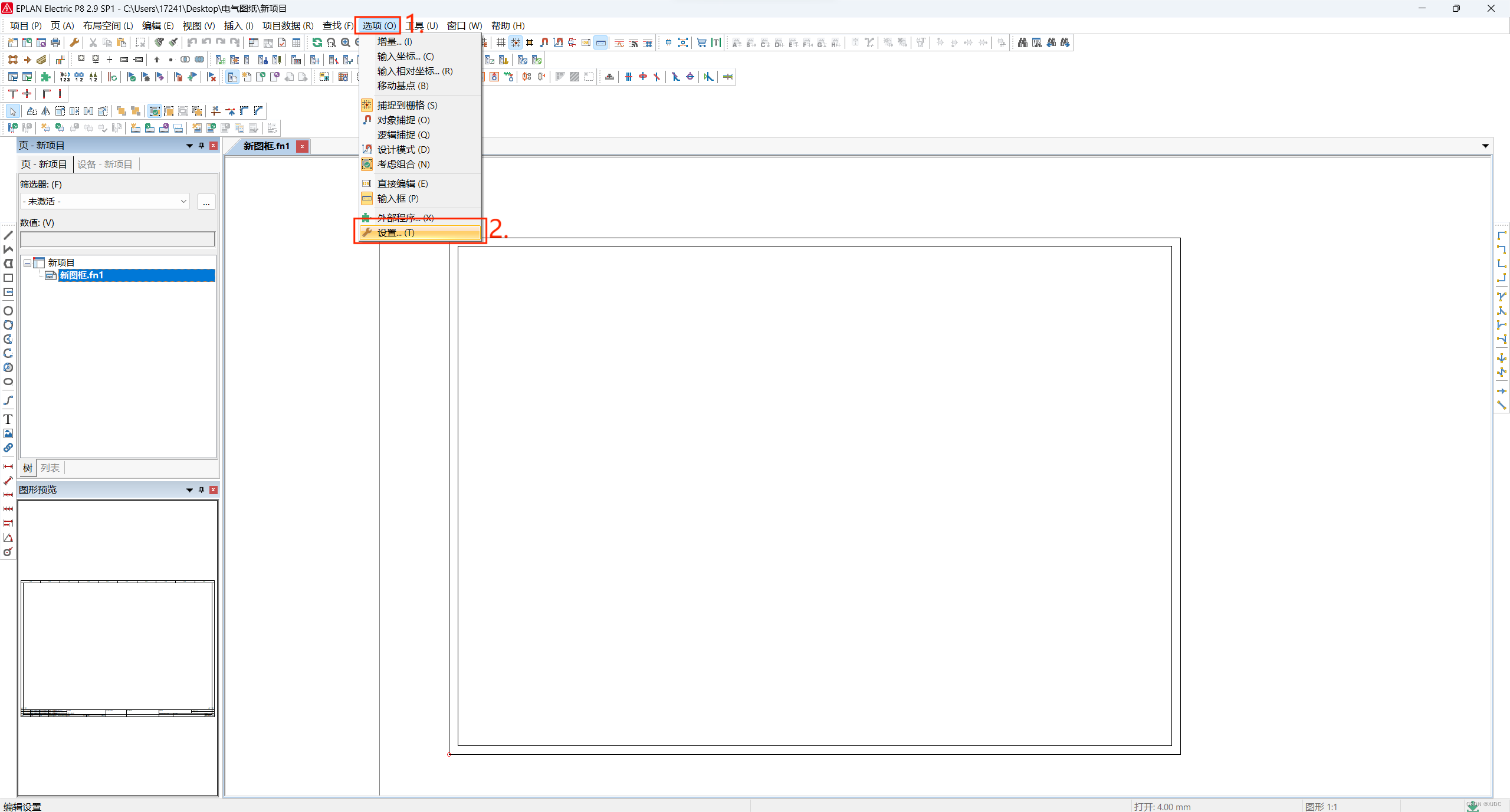
Task: Click the Print icon in toolbar
Action: 55,42
